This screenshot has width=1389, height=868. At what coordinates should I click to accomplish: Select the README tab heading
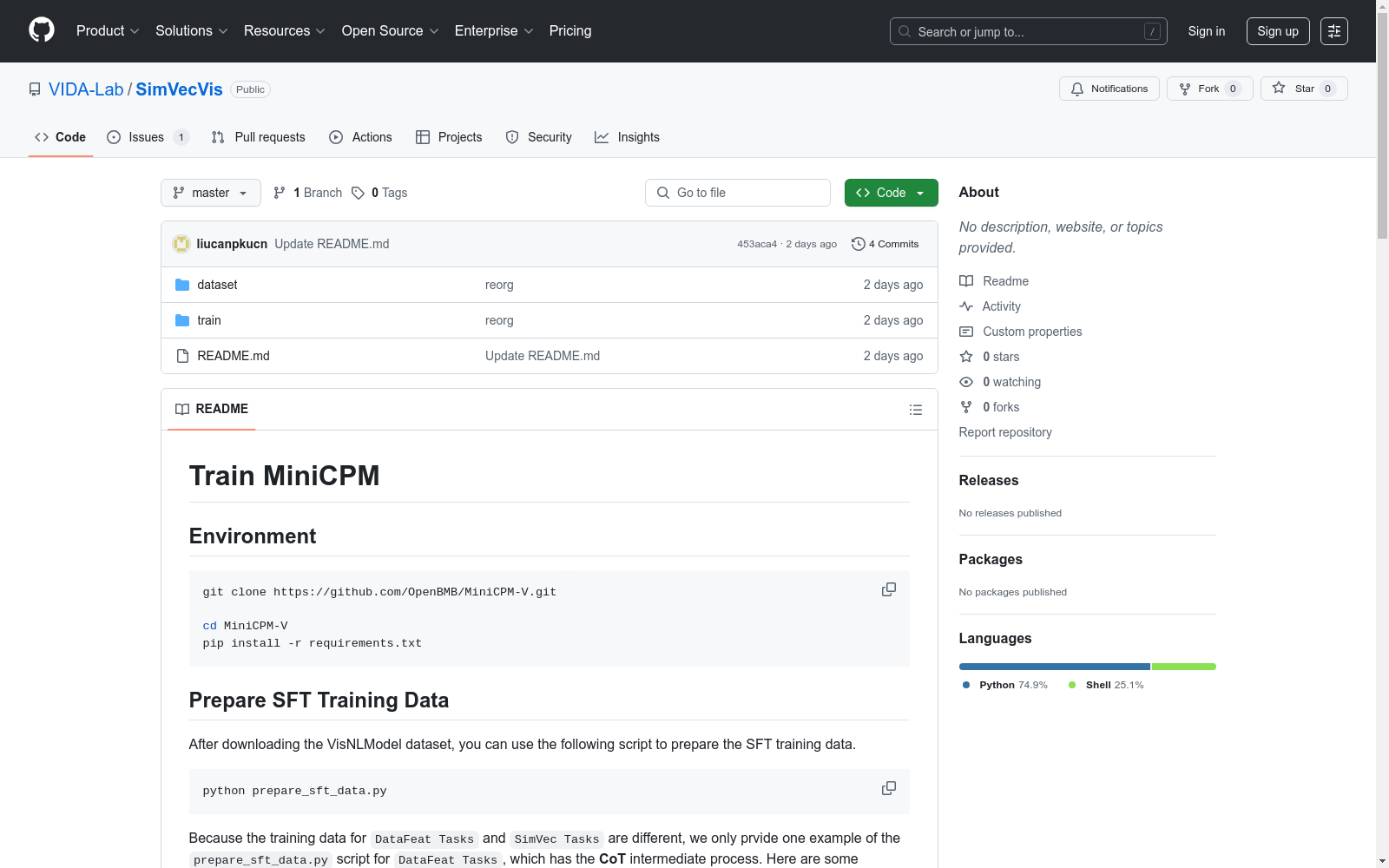(212, 409)
